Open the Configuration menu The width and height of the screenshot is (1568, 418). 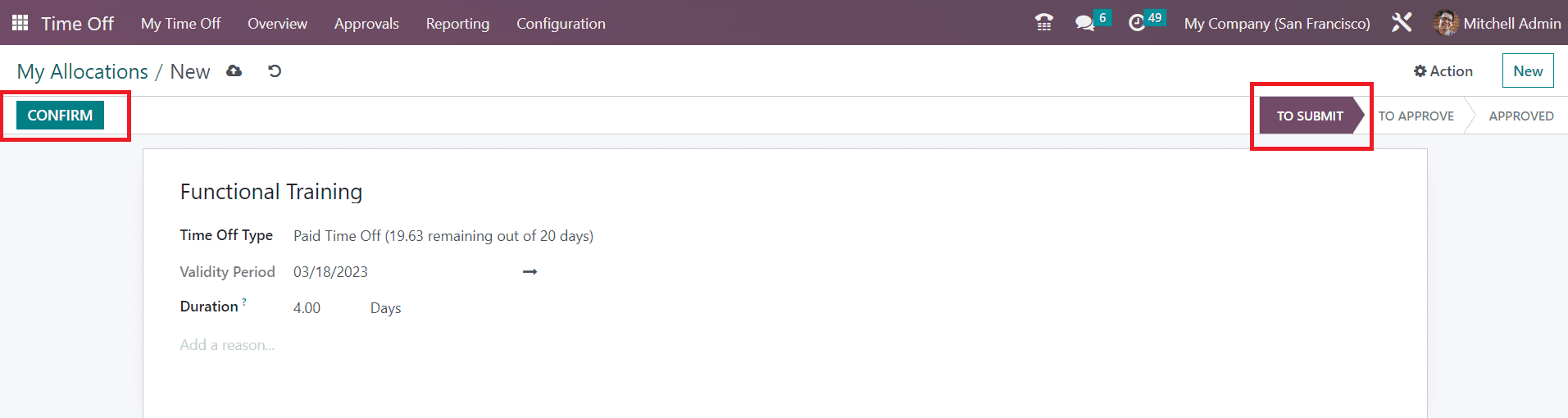[561, 24]
